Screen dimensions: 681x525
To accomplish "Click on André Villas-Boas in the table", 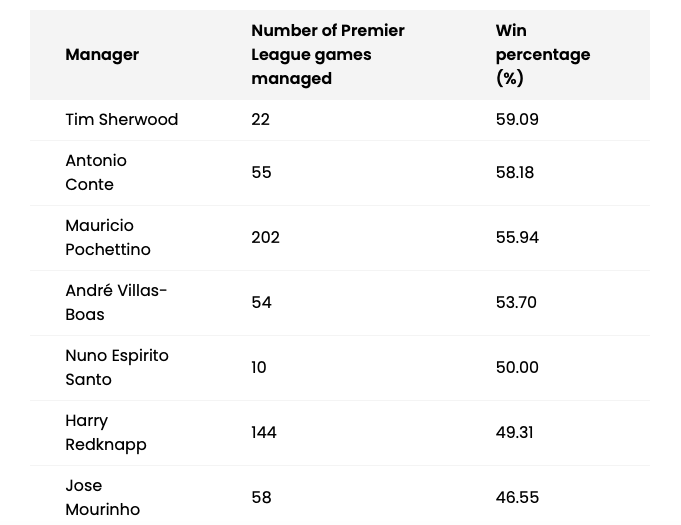I will pyautogui.click(x=116, y=302).
